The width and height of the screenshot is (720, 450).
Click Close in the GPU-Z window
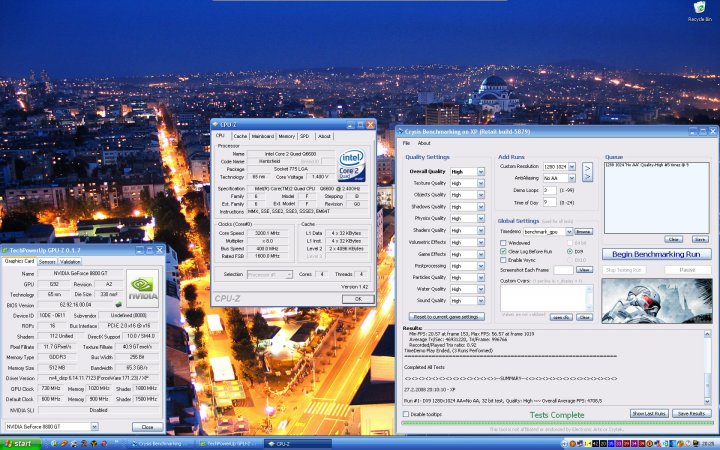pyautogui.click(x=147, y=427)
